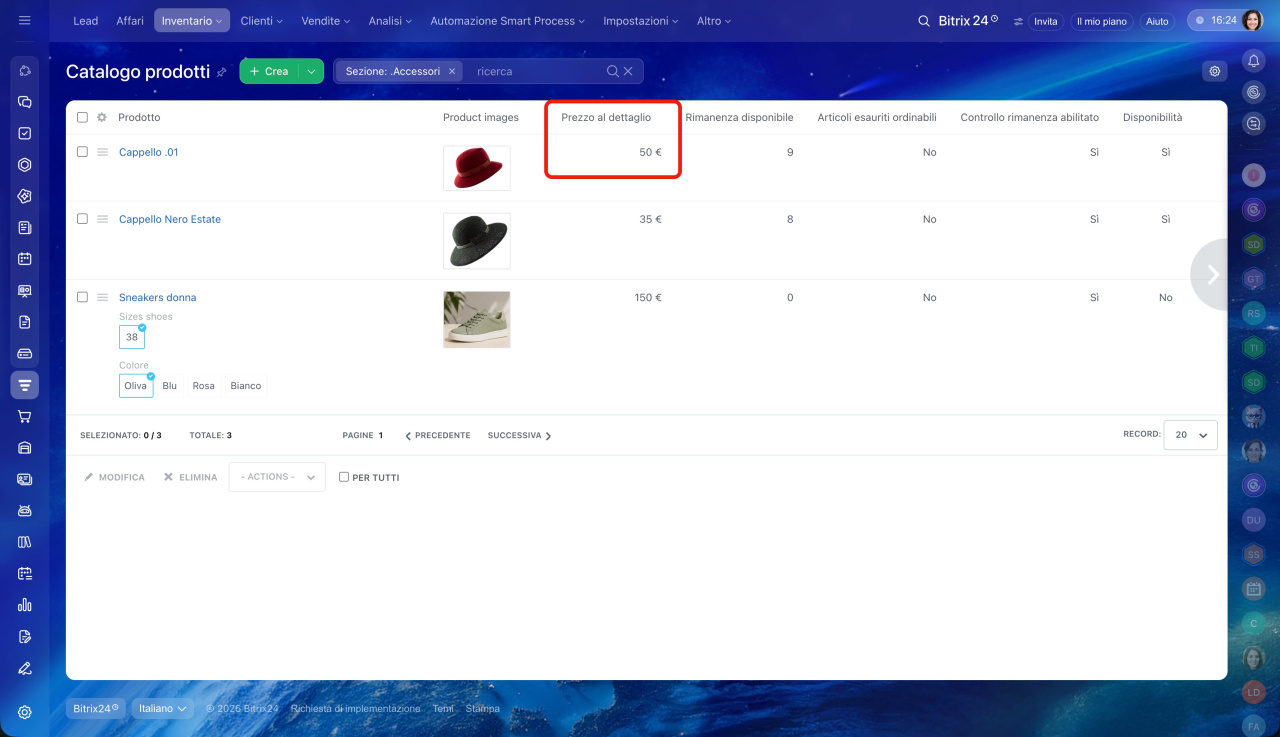Open Il mio piano
1280x737 pixels.
pyautogui.click(x=1101, y=21)
